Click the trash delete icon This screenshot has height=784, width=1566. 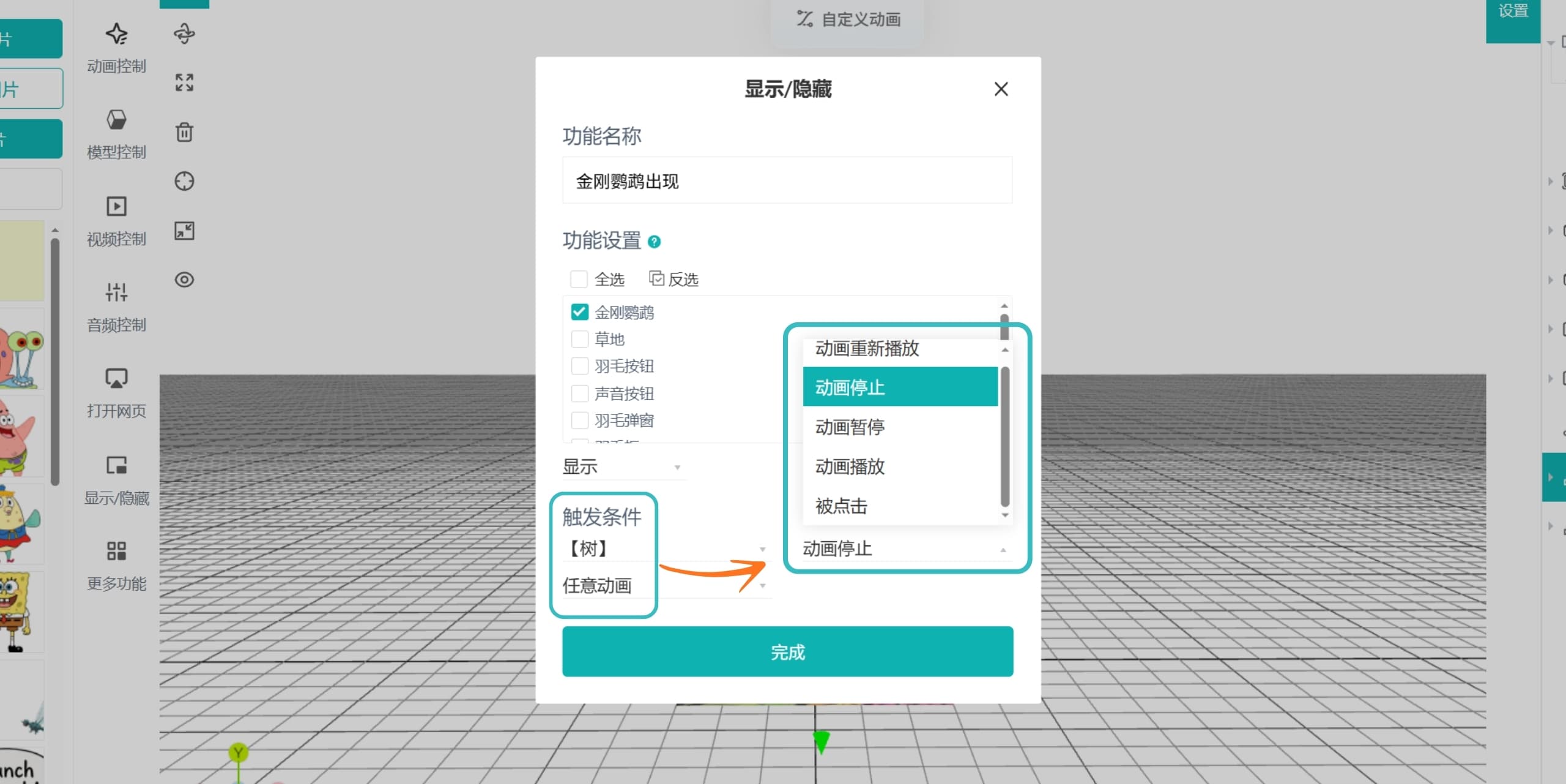tap(184, 132)
